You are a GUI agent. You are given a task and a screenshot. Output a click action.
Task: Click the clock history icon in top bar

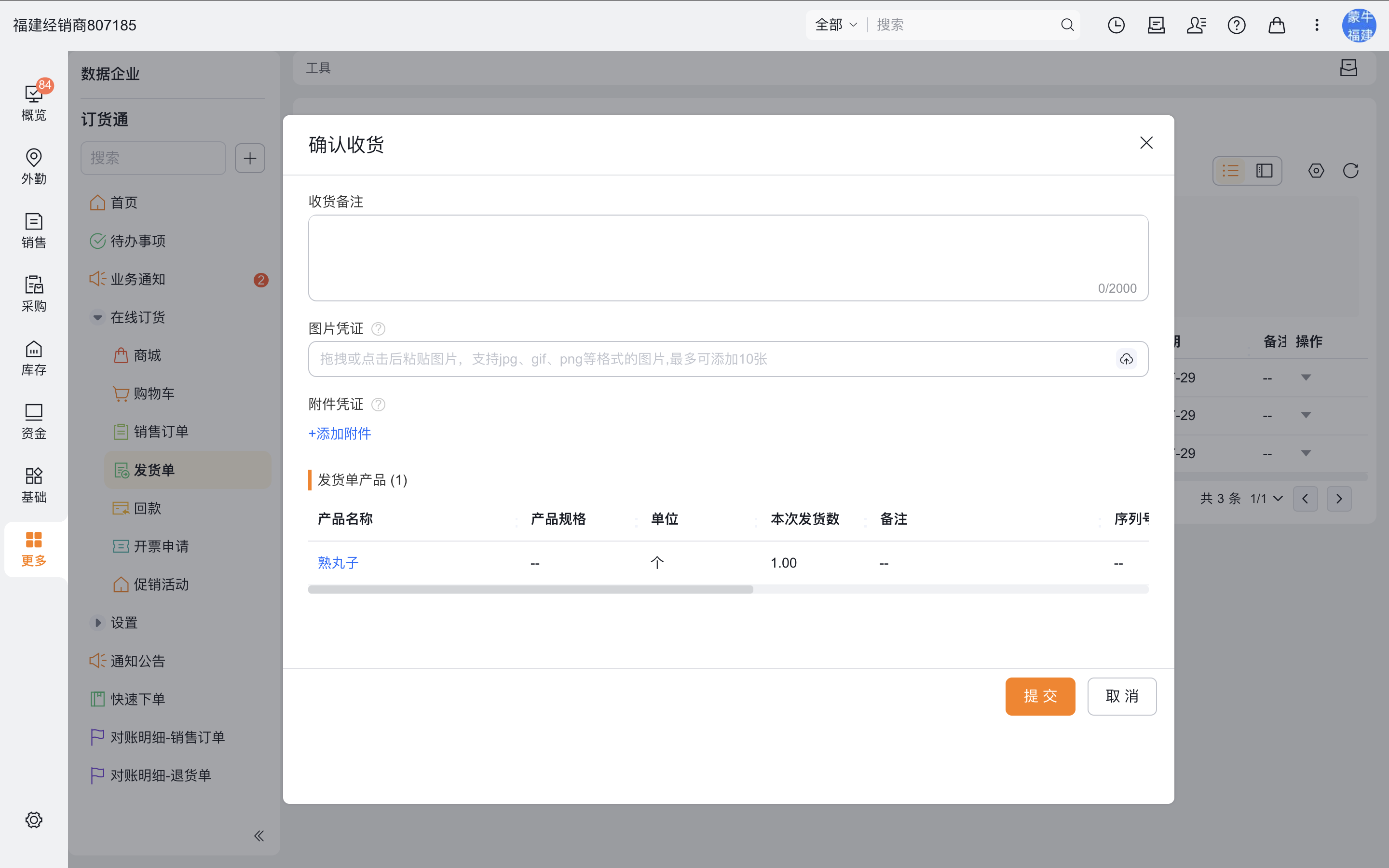pos(1116,25)
